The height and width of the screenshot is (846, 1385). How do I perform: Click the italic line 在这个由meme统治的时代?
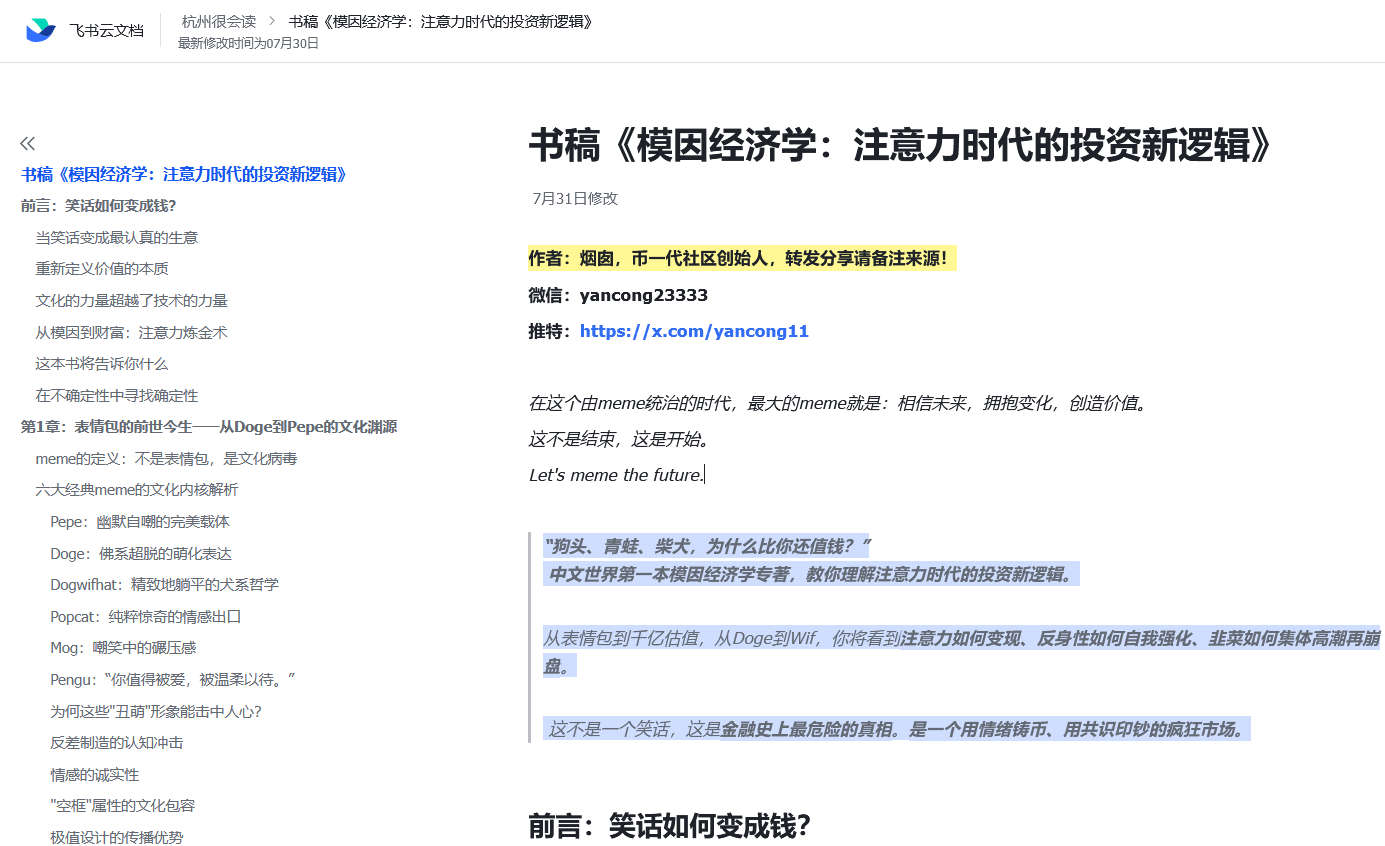[838, 403]
